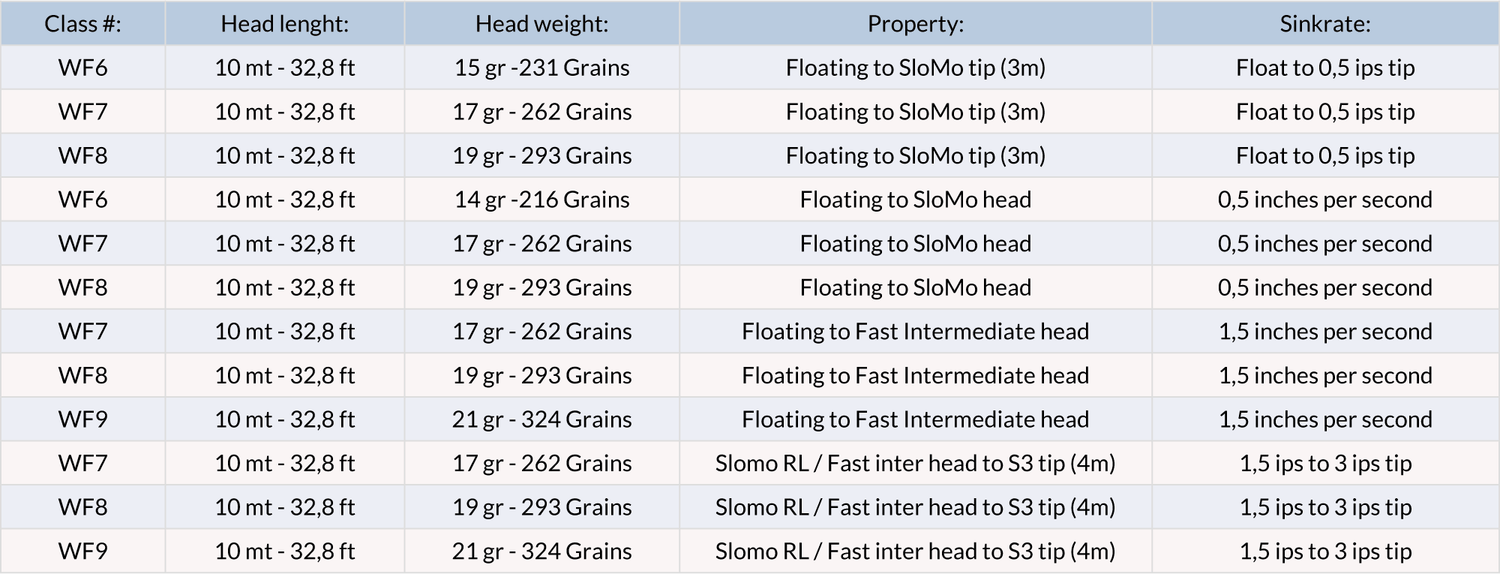Click WF6 in the 15 gr row
The height and width of the screenshot is (574, 1500).
point(83,68)
